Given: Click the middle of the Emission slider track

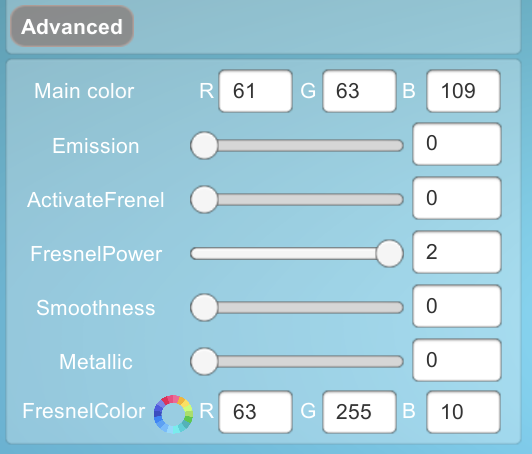Looking at the screenshot, I should (297, 146).
